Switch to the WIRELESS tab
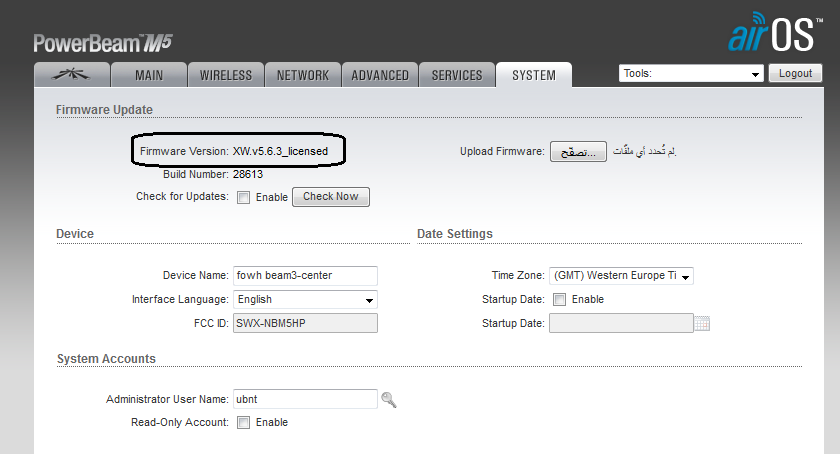This screenshot has height=454, width=840. point(226,75)
